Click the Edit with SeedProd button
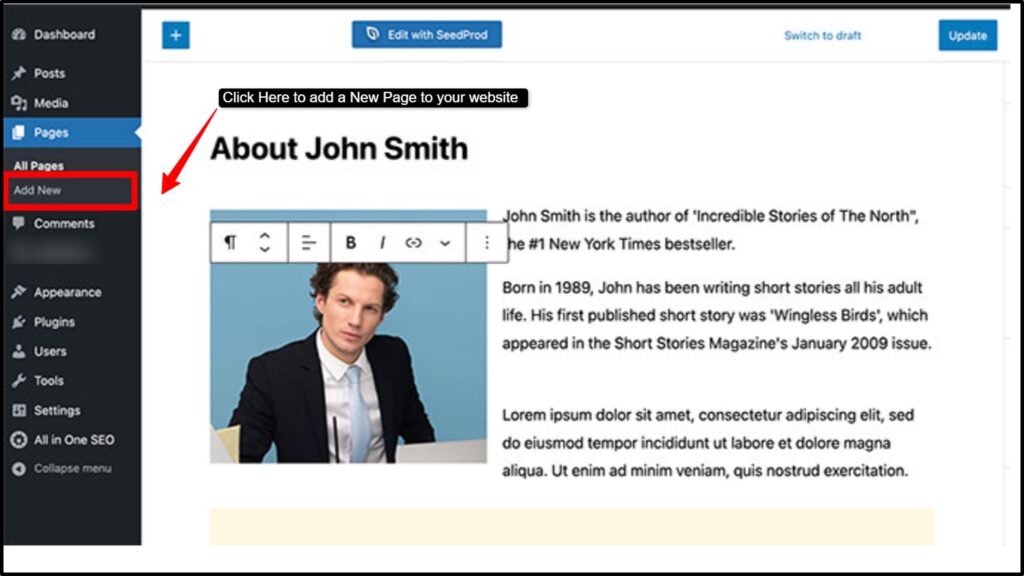The image size is (1024, 576). click(427, 35)
